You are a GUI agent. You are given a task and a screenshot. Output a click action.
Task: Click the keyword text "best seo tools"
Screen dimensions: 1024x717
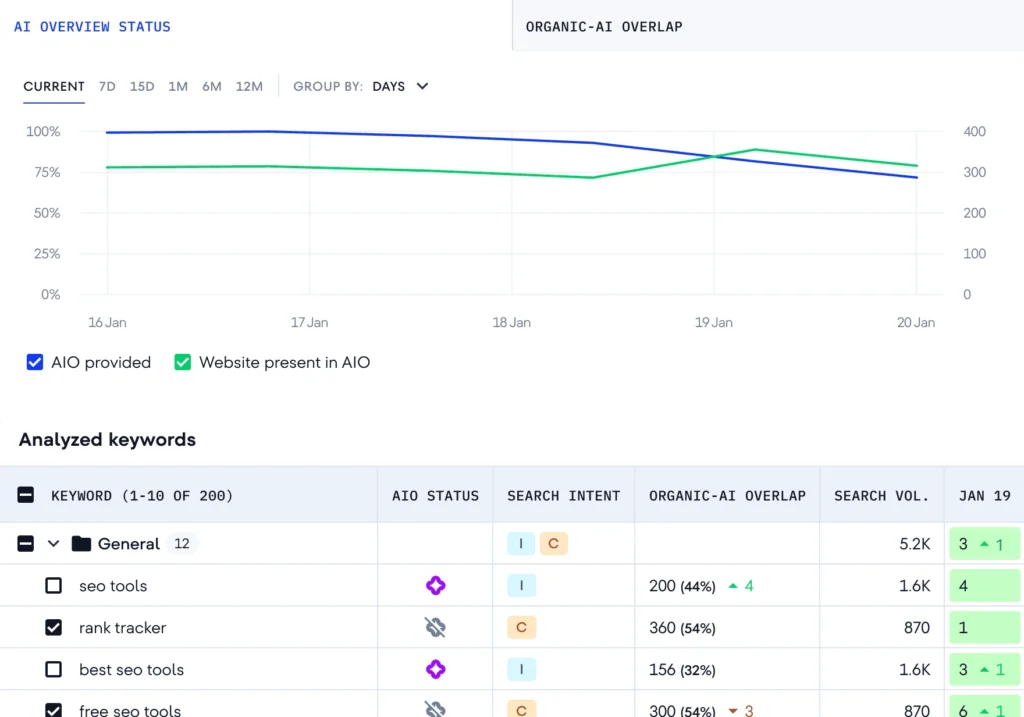[132, 669]
